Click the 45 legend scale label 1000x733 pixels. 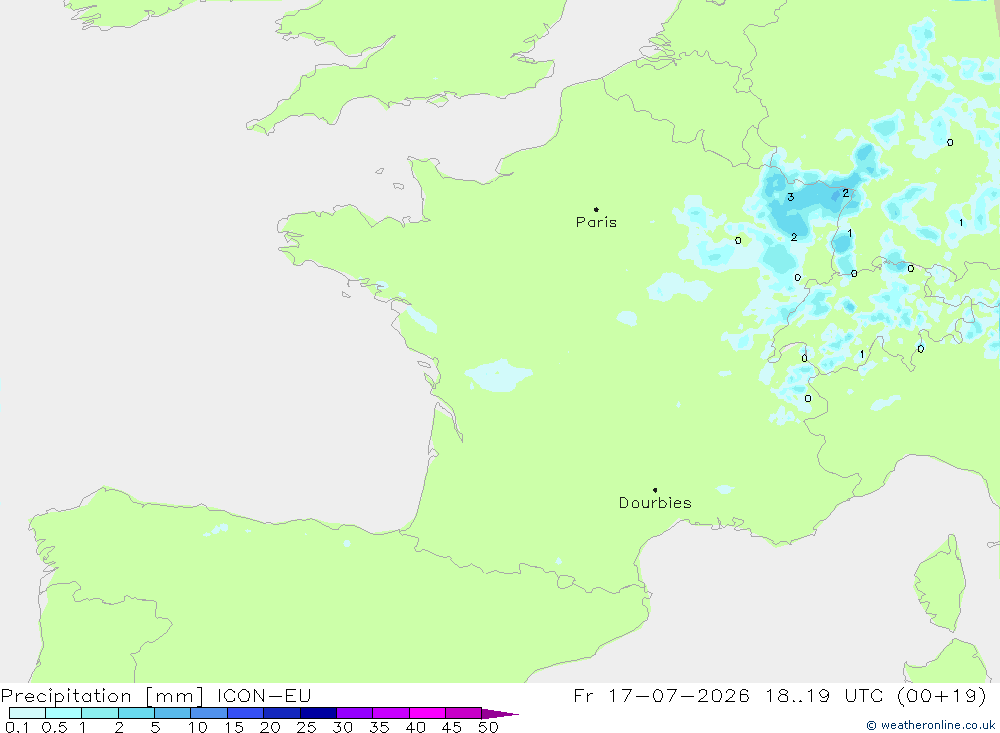[452, 727]
